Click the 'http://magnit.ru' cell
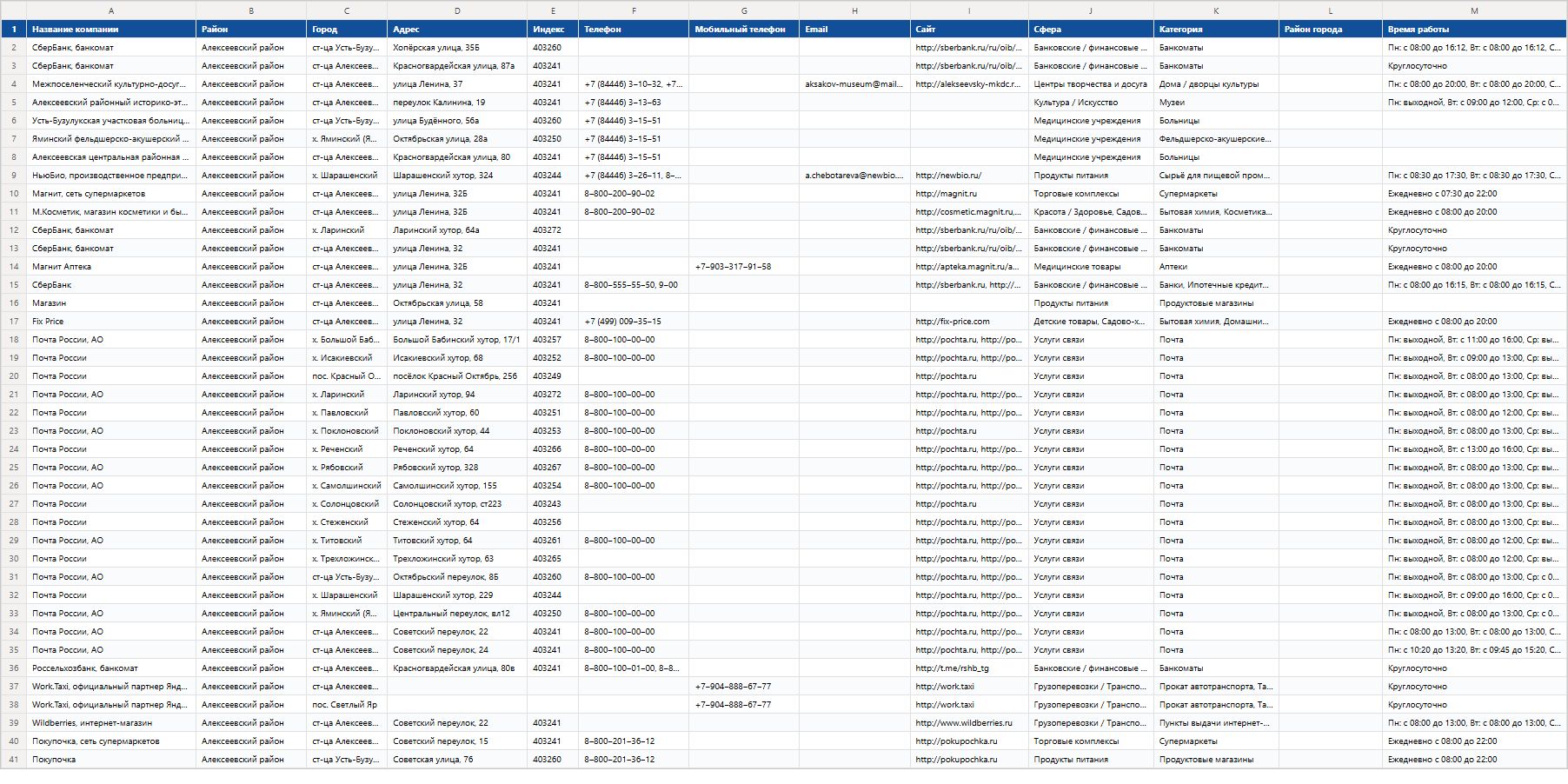The image size is (1568, 784). pyautogui.click(x=969, y=194)
